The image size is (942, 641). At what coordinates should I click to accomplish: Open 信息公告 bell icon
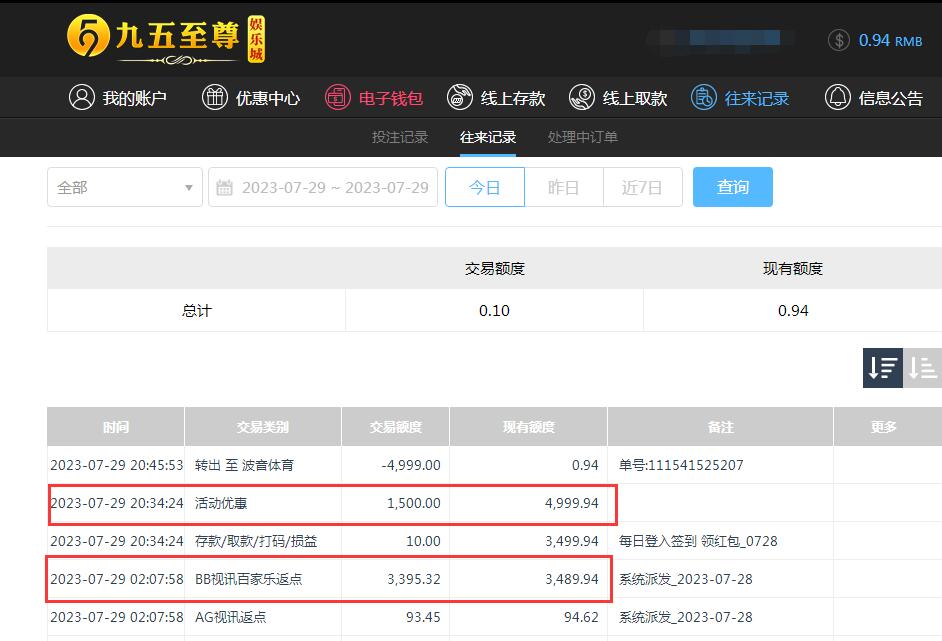837,97
